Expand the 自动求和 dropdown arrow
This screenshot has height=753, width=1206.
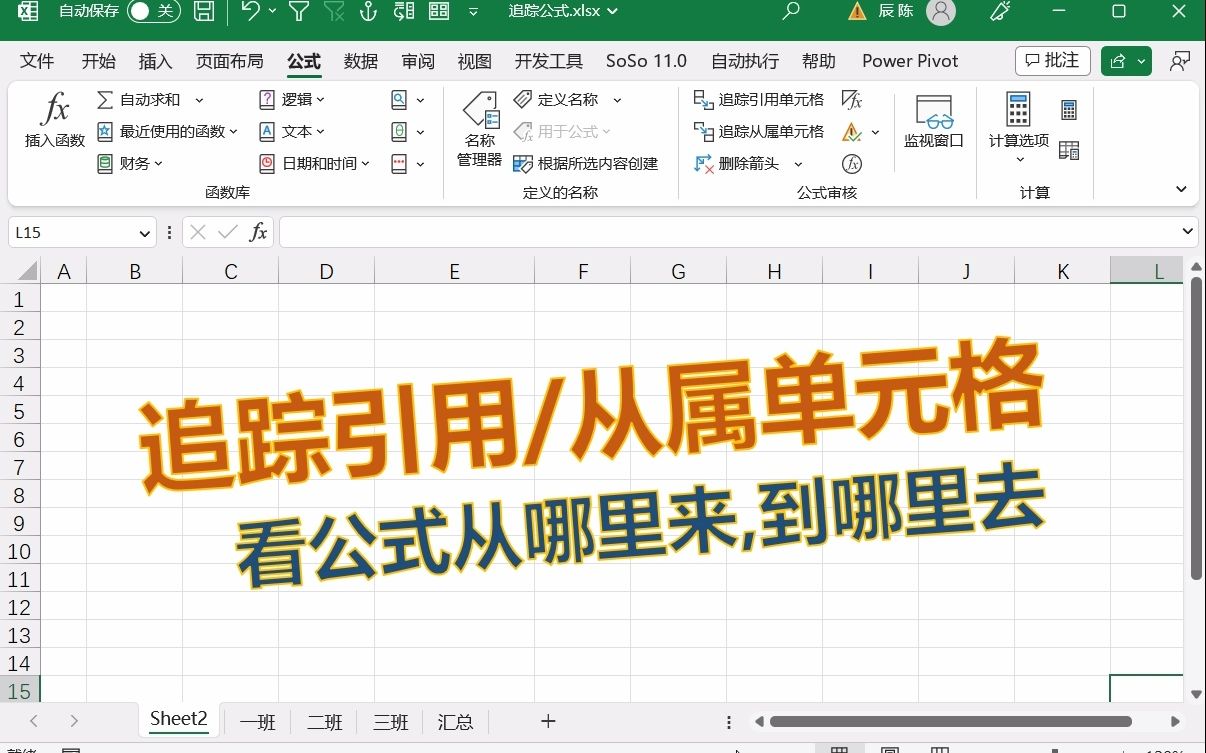pyautogui.click(x=199, y=100)
